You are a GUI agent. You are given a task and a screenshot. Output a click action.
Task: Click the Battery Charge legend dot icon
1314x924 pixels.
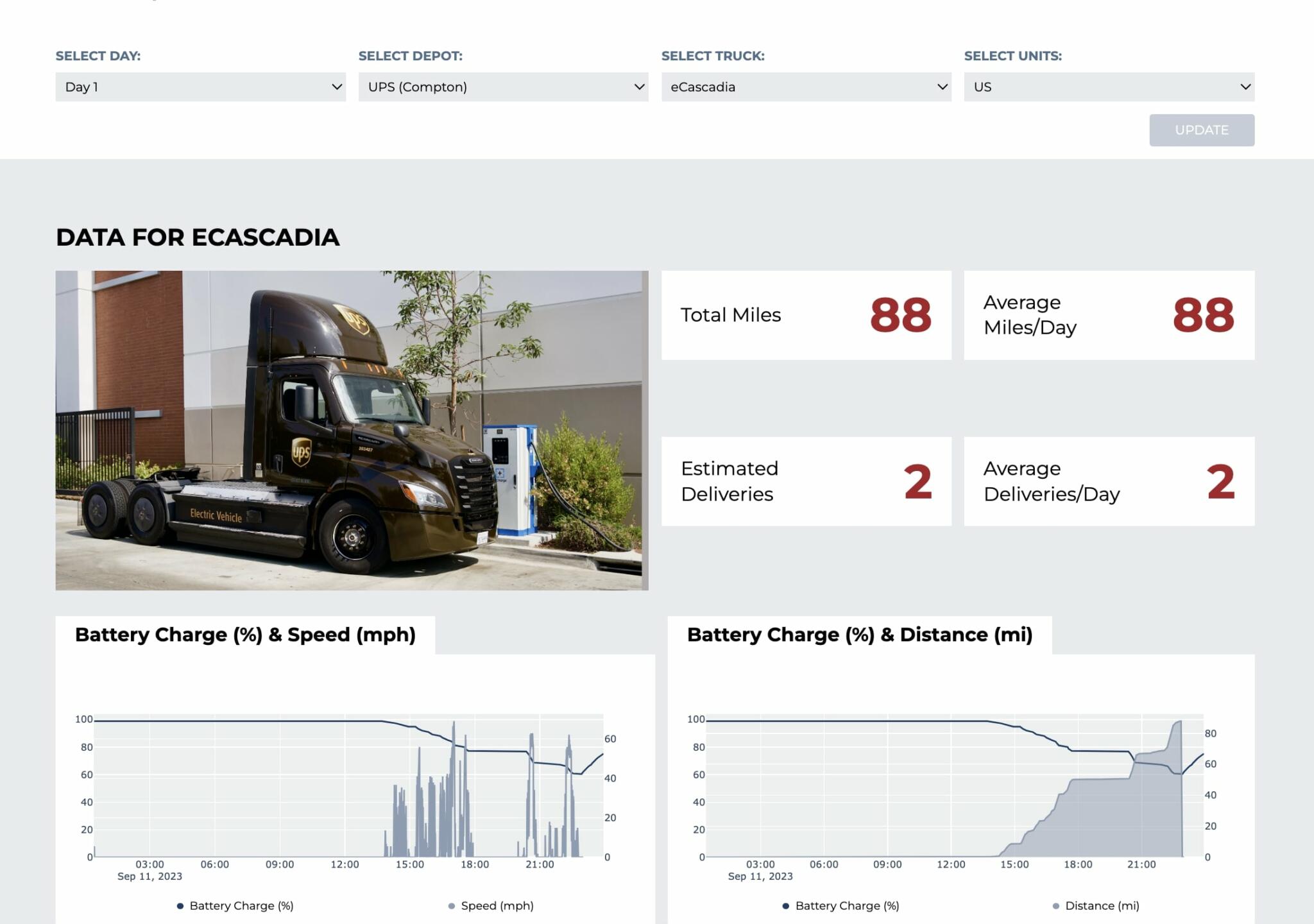[x=180, y=905]
